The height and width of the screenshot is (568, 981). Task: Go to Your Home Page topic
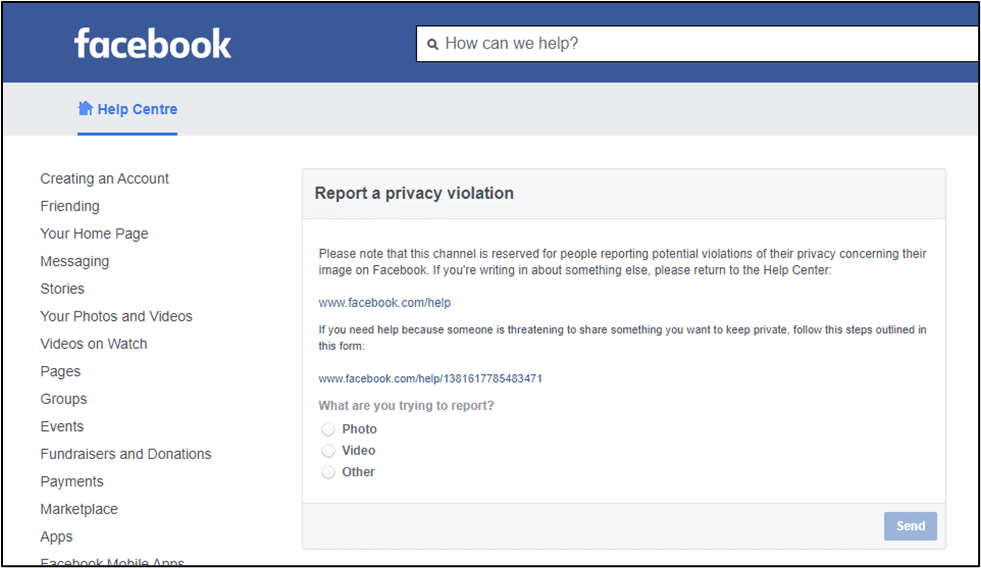pos(94,234)
